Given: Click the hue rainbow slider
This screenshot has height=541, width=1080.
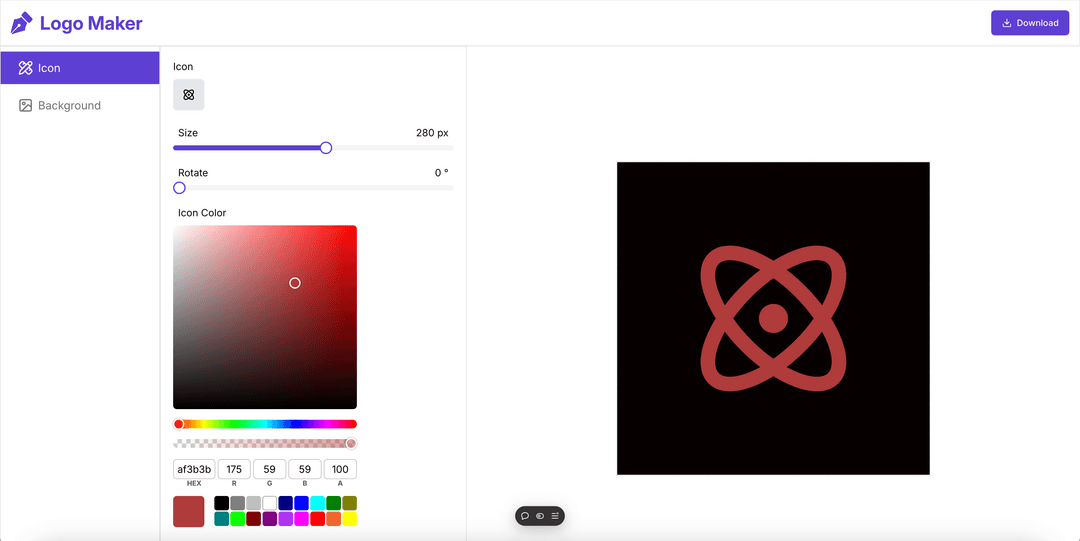Looking at the screenshot, I should point(265,424).
